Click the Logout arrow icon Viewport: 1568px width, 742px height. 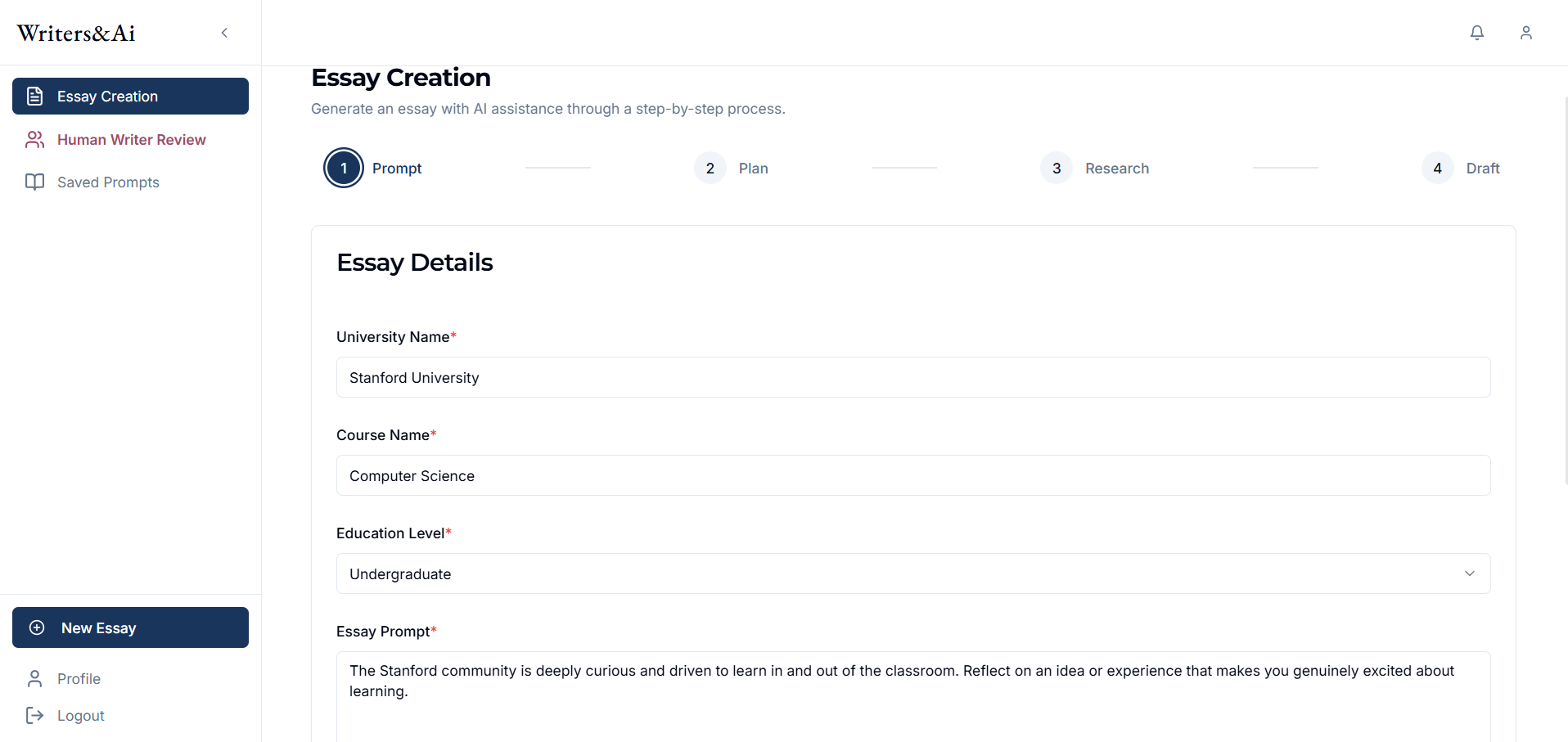(x=35, y=716)
